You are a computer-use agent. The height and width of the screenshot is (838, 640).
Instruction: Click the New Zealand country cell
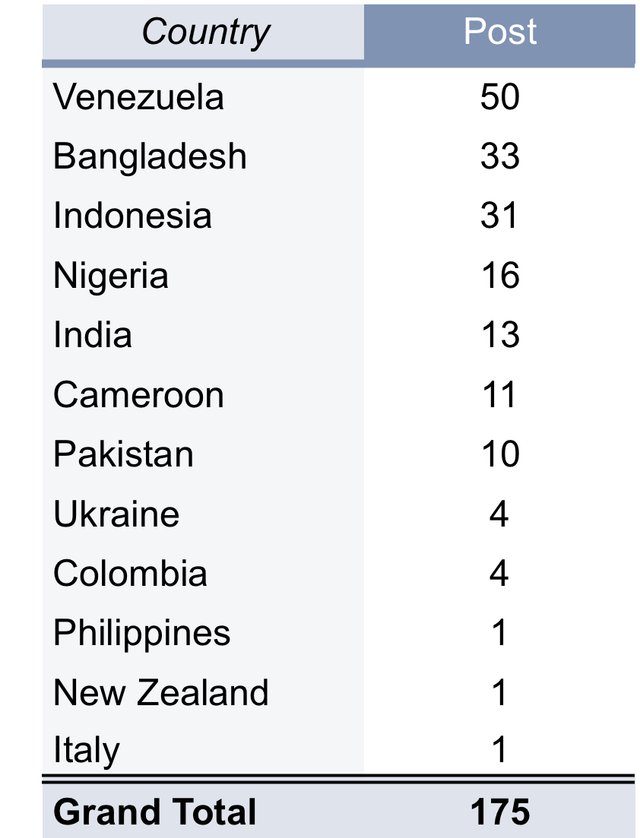click(x=160, y=692)
